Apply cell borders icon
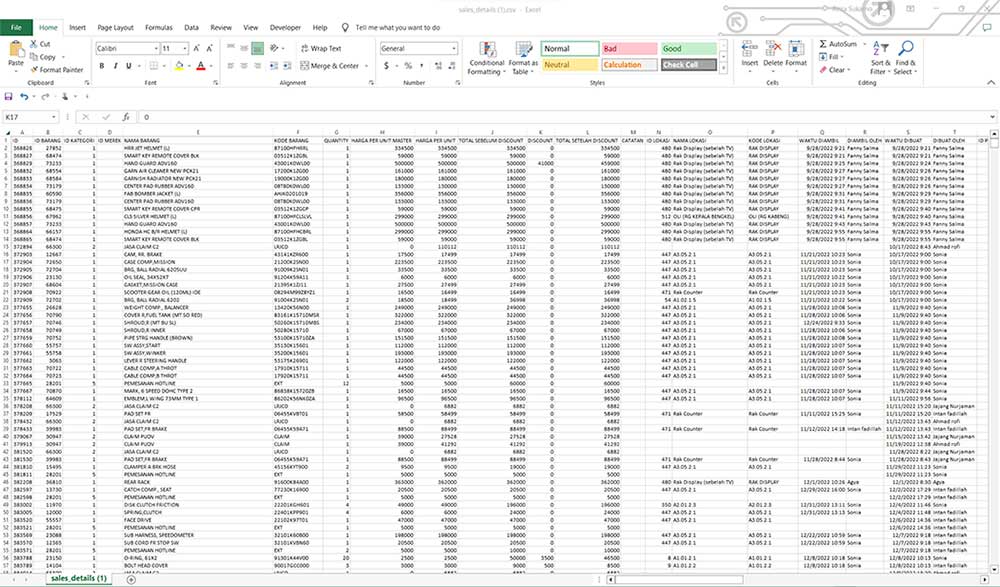This screenshot has width=1000, height=587. (154, 66)
